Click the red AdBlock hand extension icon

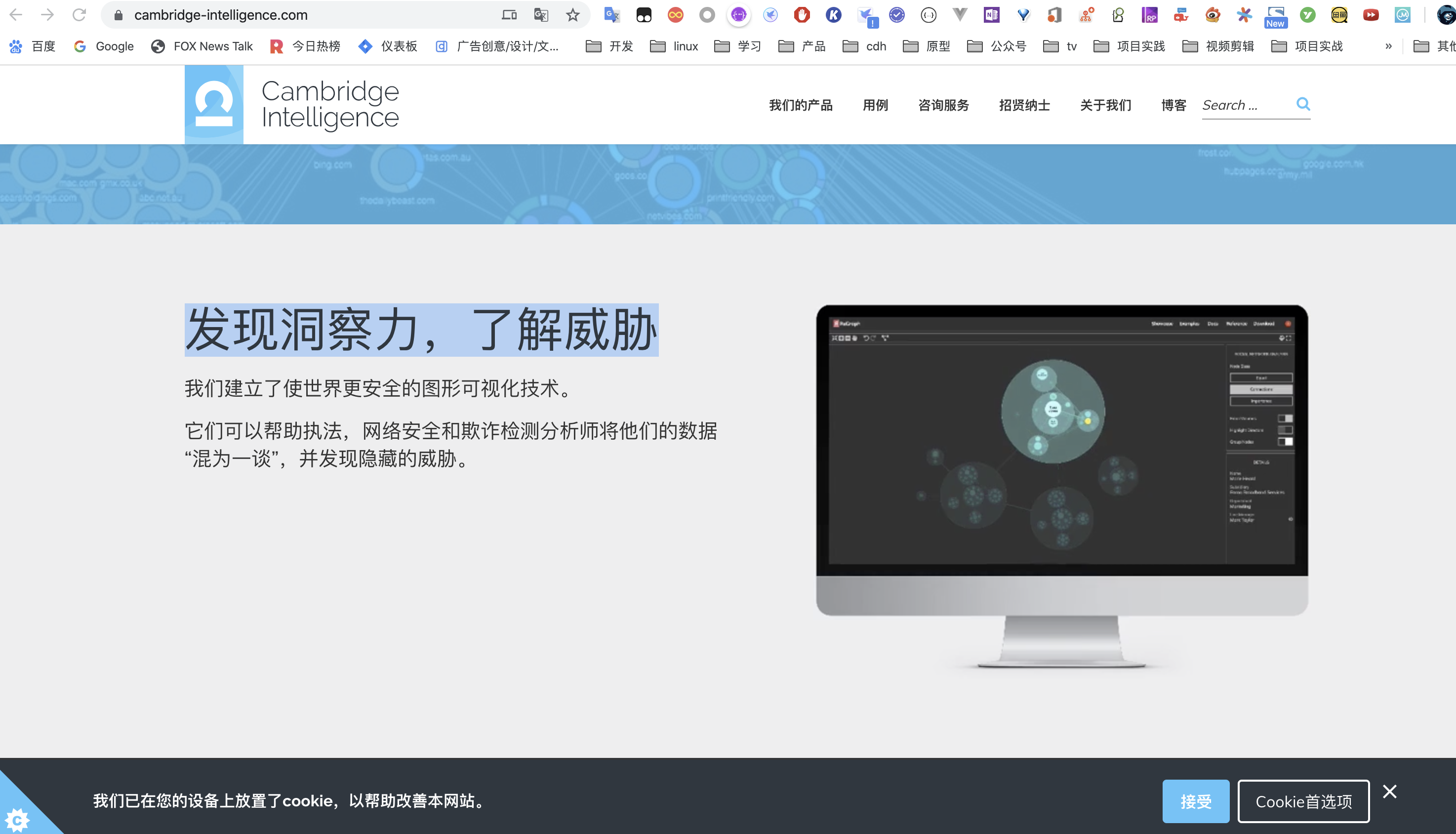click(x=802, y=15)
